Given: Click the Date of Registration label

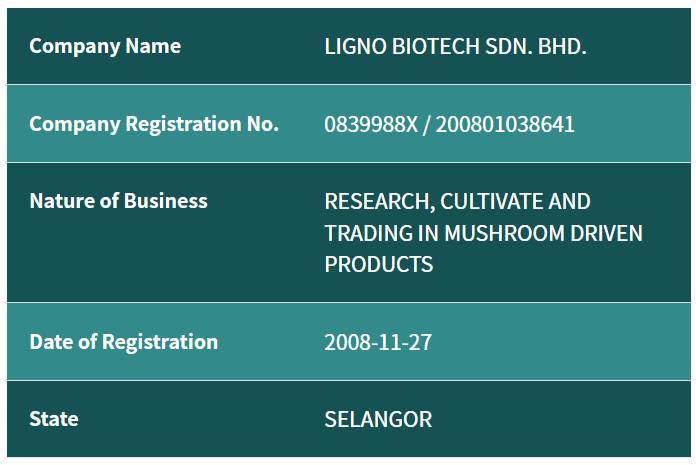Looking at the screenshot, I should coord(123,342).
